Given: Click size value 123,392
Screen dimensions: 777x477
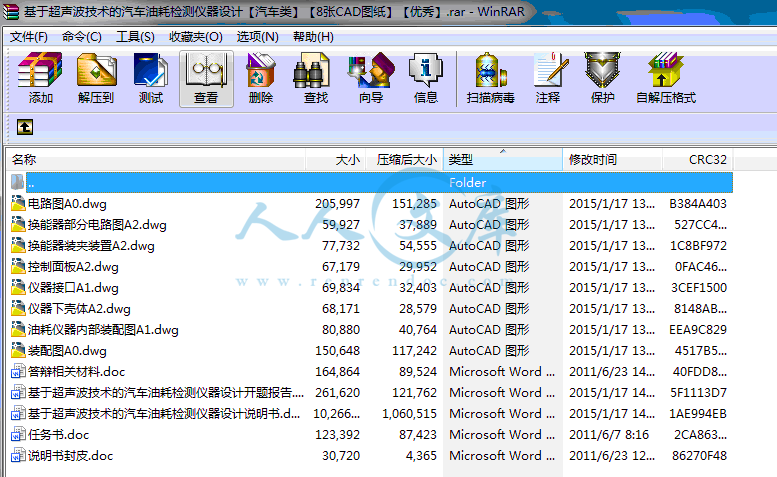Looking at the screenshot, I should click(337, 434).
